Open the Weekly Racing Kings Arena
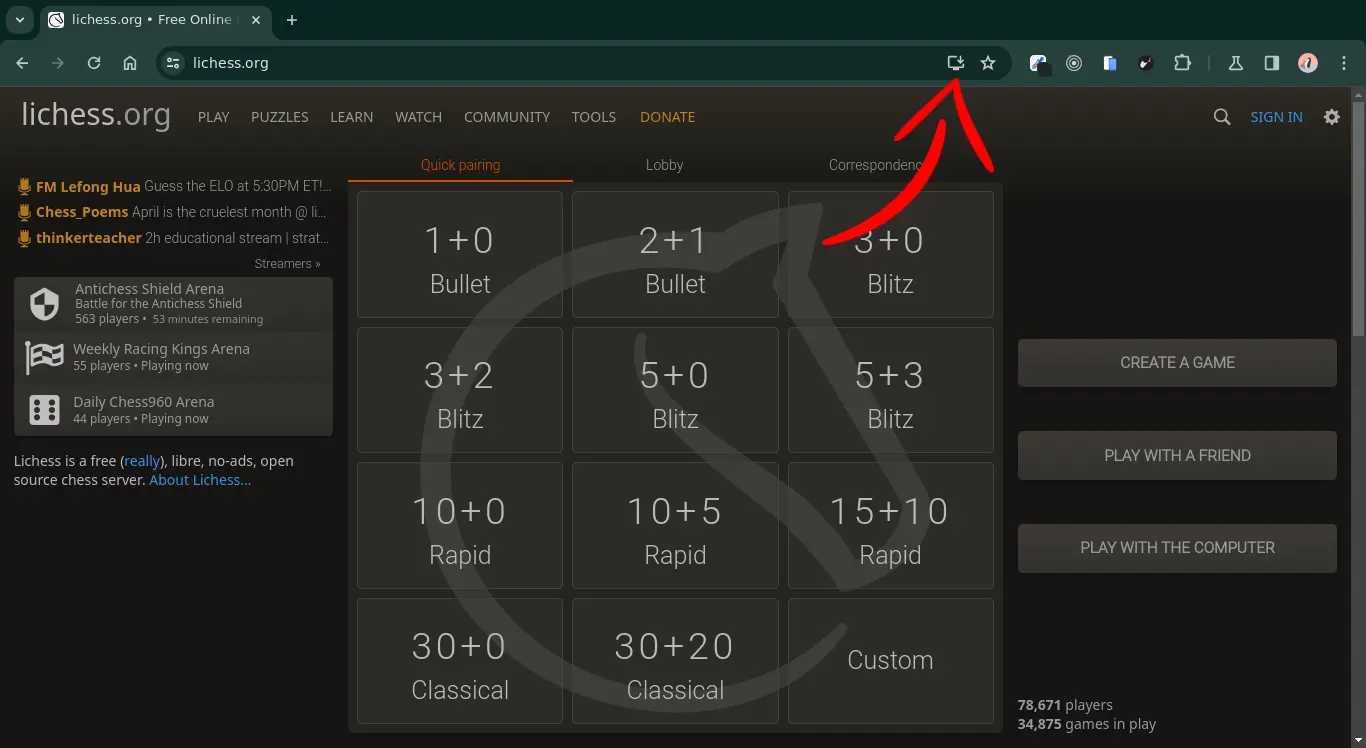 [x=173, y=357]
